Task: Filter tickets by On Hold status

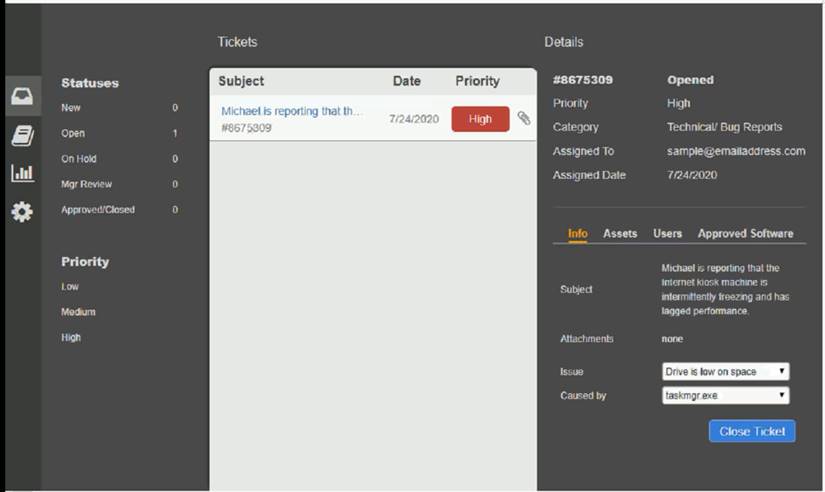Action: 78,159
